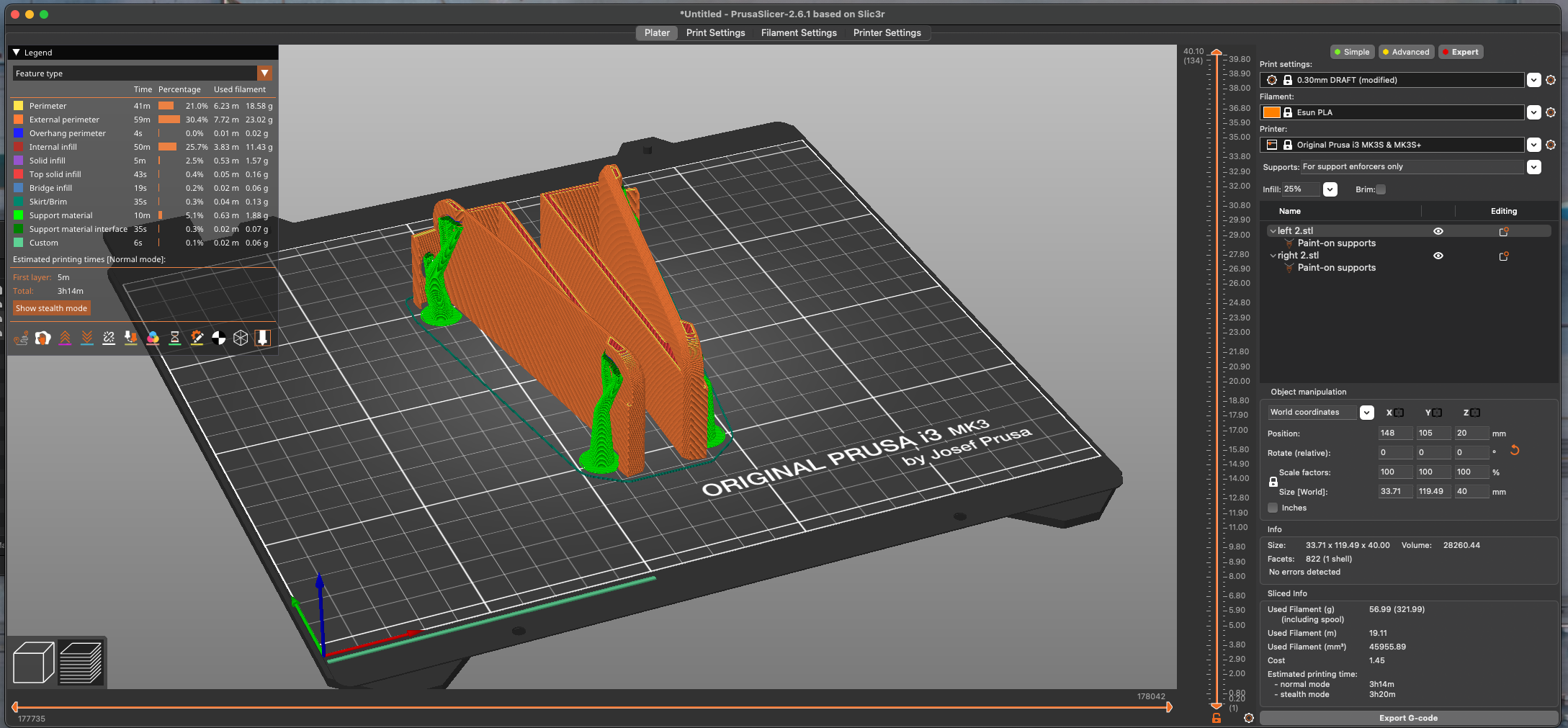Enable the Brim checkbox
This screenshot has height=728, width=1568.
click(x=1381, y=189)
